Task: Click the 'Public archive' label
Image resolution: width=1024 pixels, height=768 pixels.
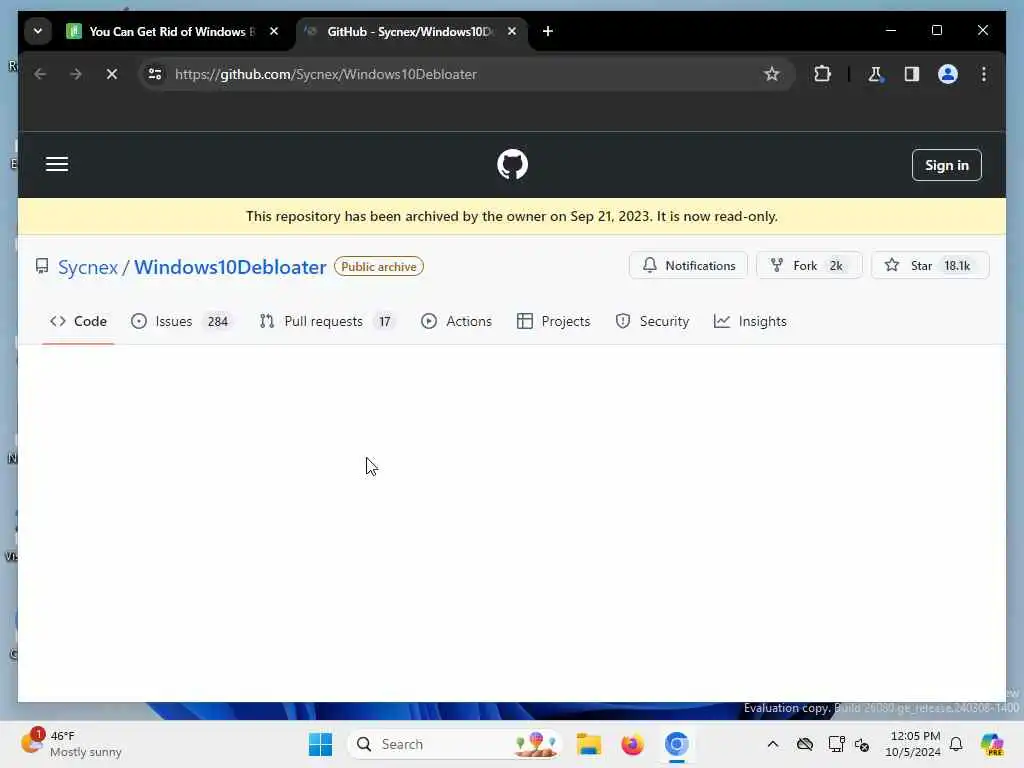Action: tap(379, 266)
